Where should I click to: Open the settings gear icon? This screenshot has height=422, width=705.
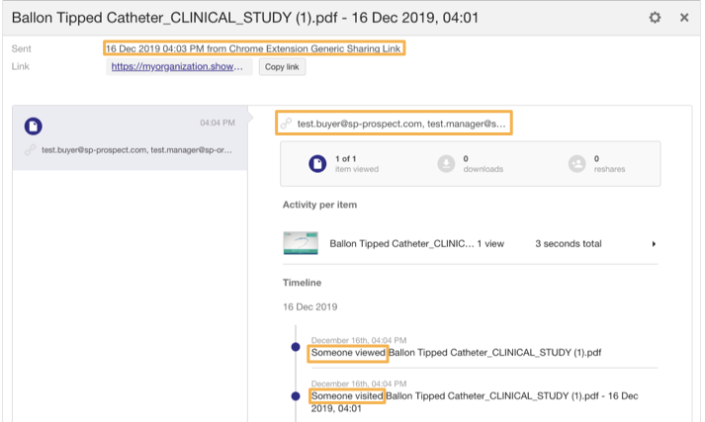click(x=655, y=18)
